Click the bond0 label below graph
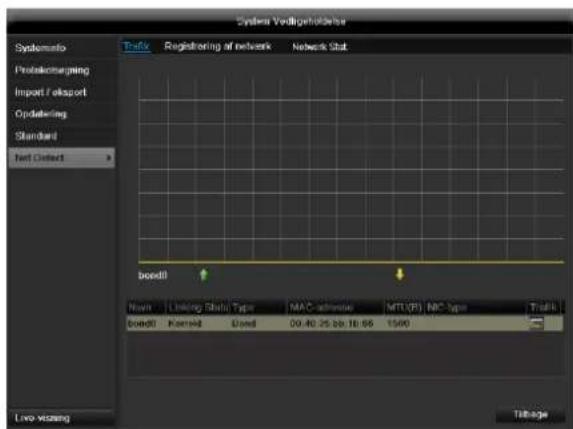The image size is (573, 429). point(153,275)
